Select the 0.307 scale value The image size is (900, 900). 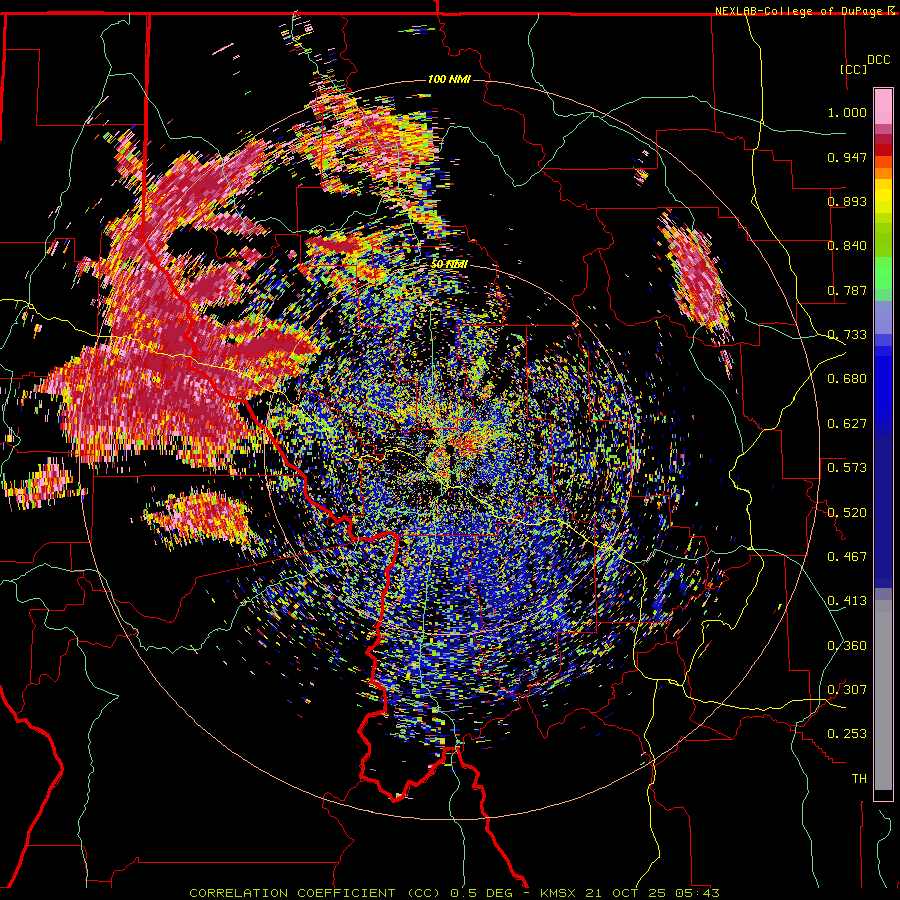[847, 690]
